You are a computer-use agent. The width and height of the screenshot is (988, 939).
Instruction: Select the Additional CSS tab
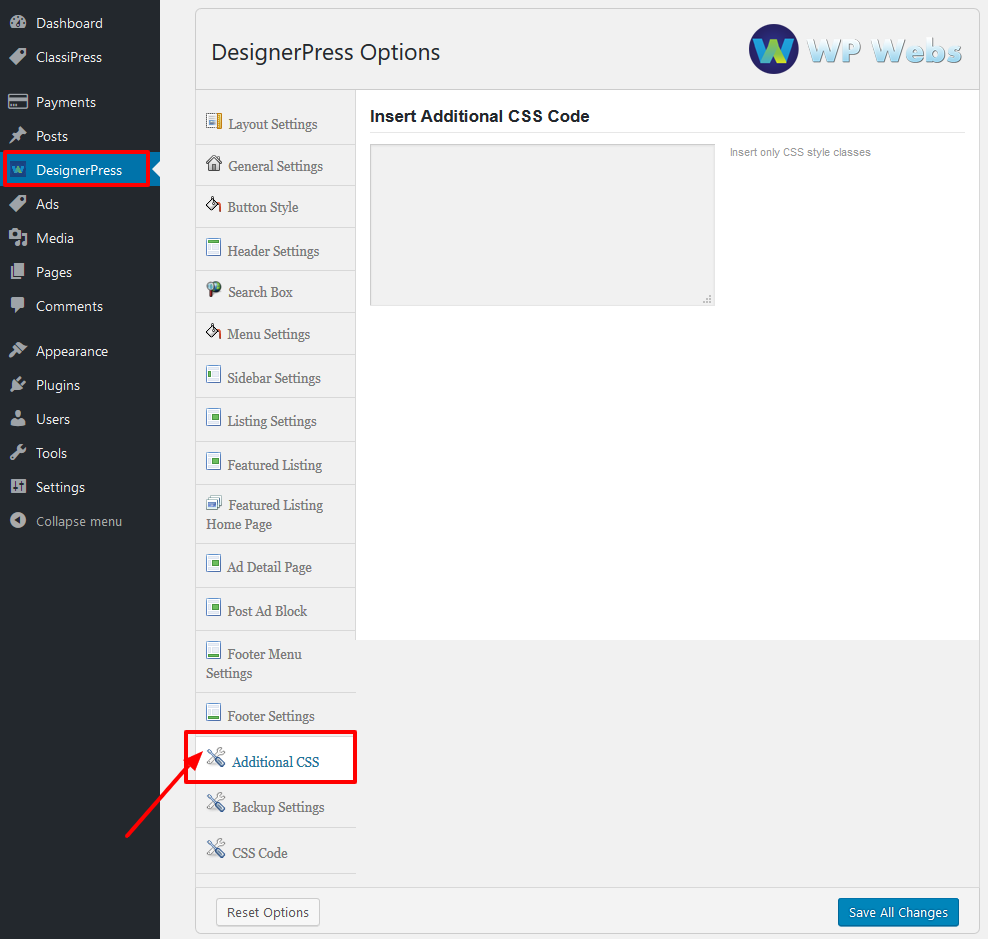[x=275, y=761]
